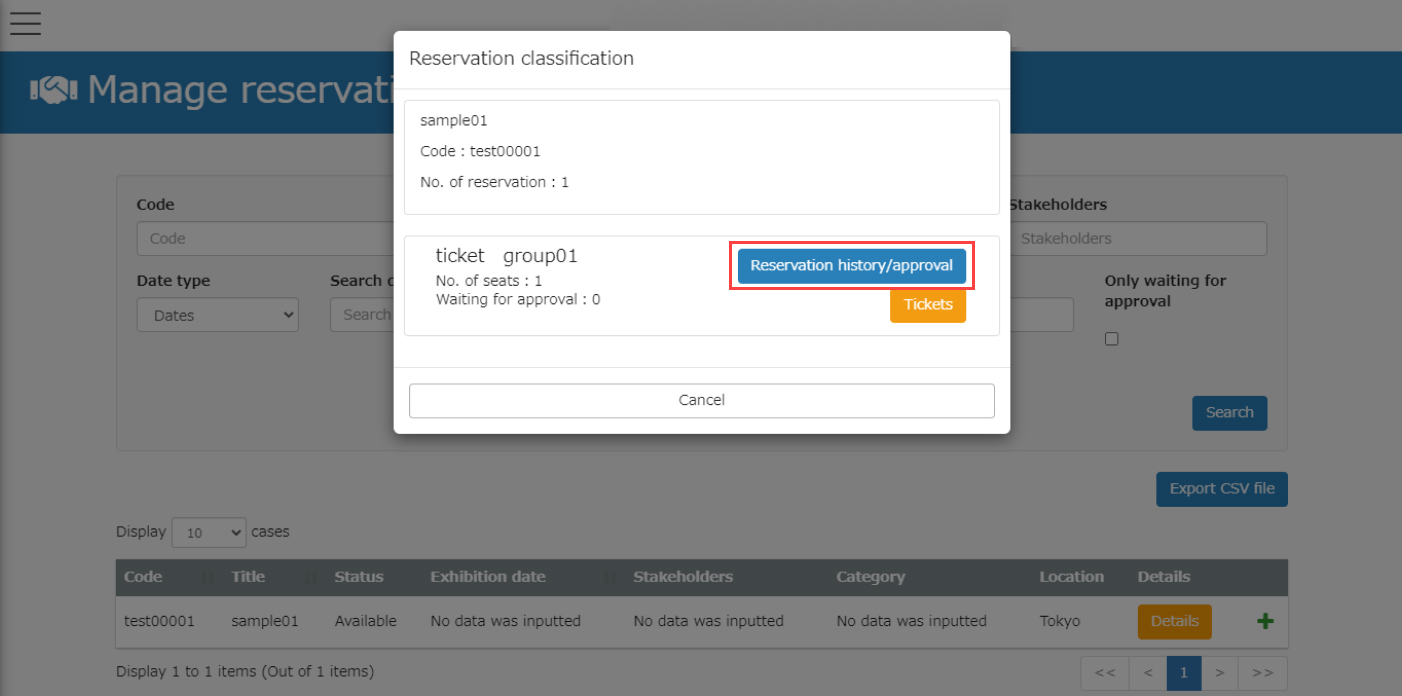Sort by Exhibition date column arrows

612,577
